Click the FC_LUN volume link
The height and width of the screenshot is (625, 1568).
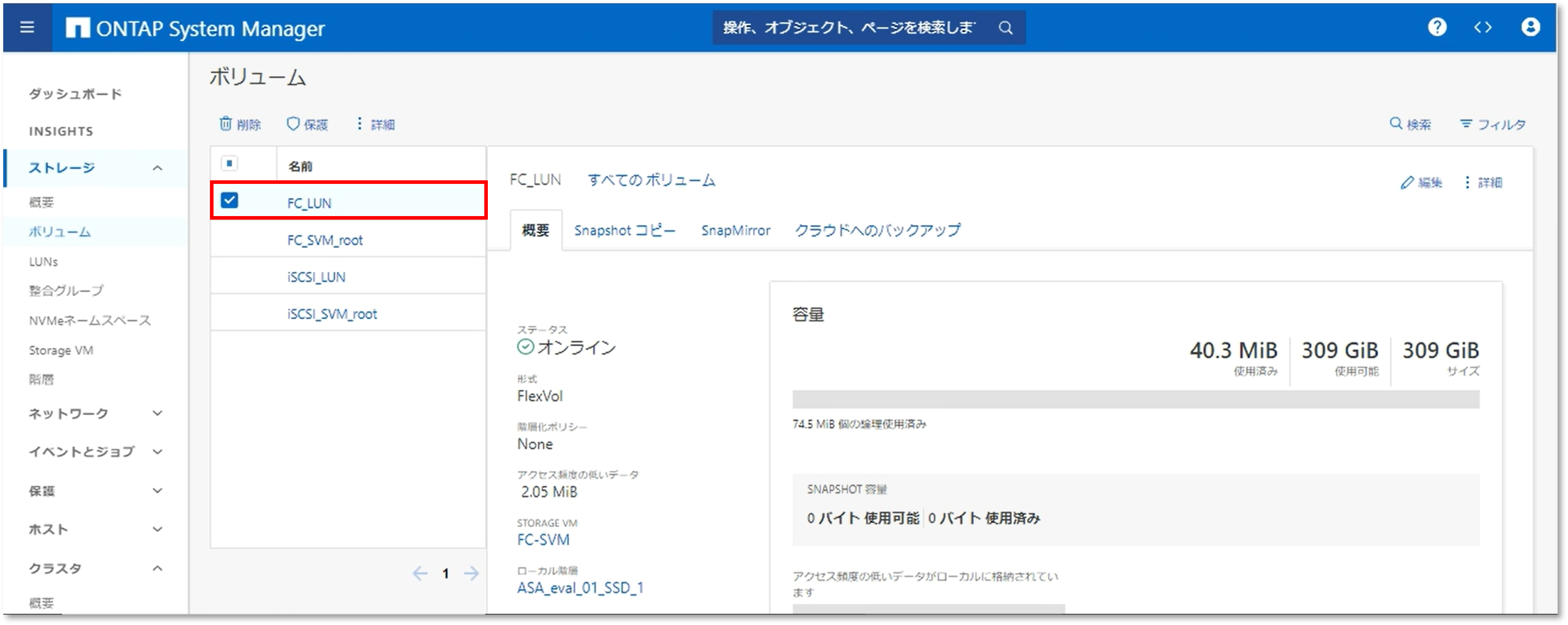click(x=309, y=203)
